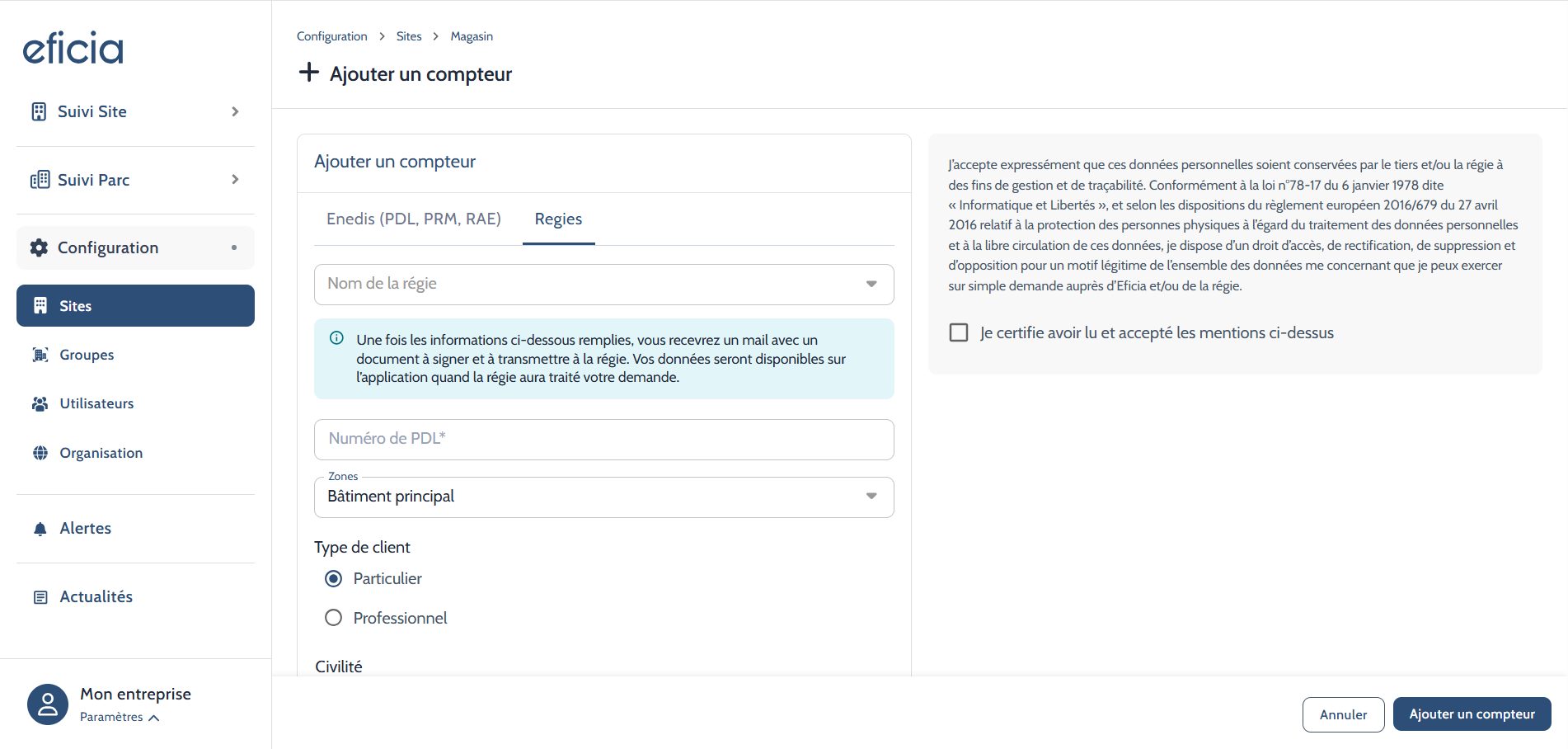The width and height of the screenshot is (1568, 749).
Task: Click the Suivi Site building icon
Action: [39, 112]
